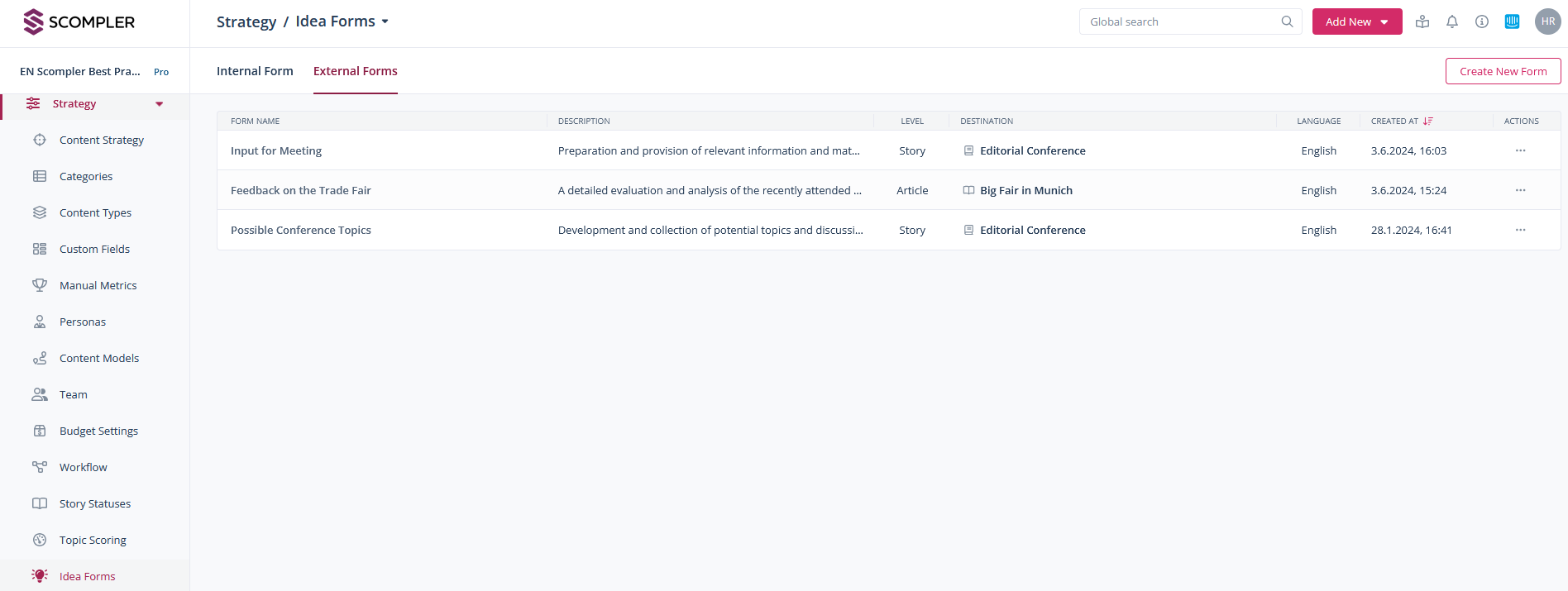Switch to the Internal Form tab

click(x=255, y=71)
